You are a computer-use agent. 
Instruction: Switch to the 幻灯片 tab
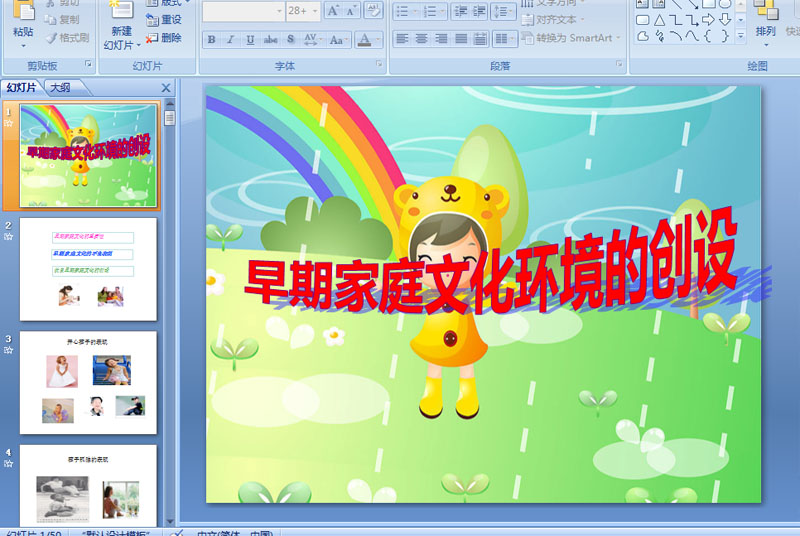click(x=21, y=88)
